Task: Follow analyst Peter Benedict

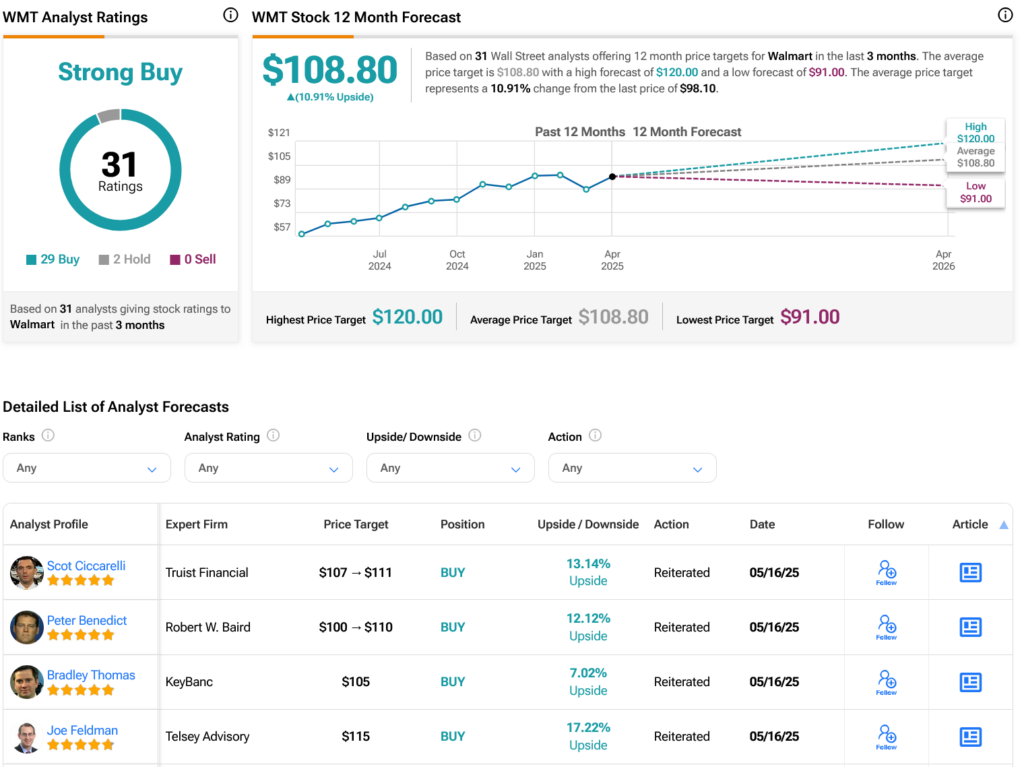Action: [886, 627]
